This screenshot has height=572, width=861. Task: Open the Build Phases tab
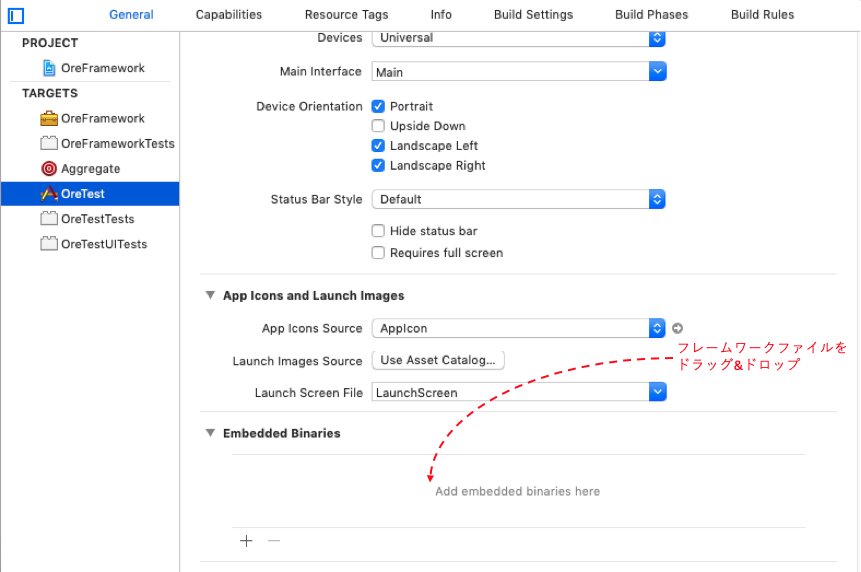651,15
